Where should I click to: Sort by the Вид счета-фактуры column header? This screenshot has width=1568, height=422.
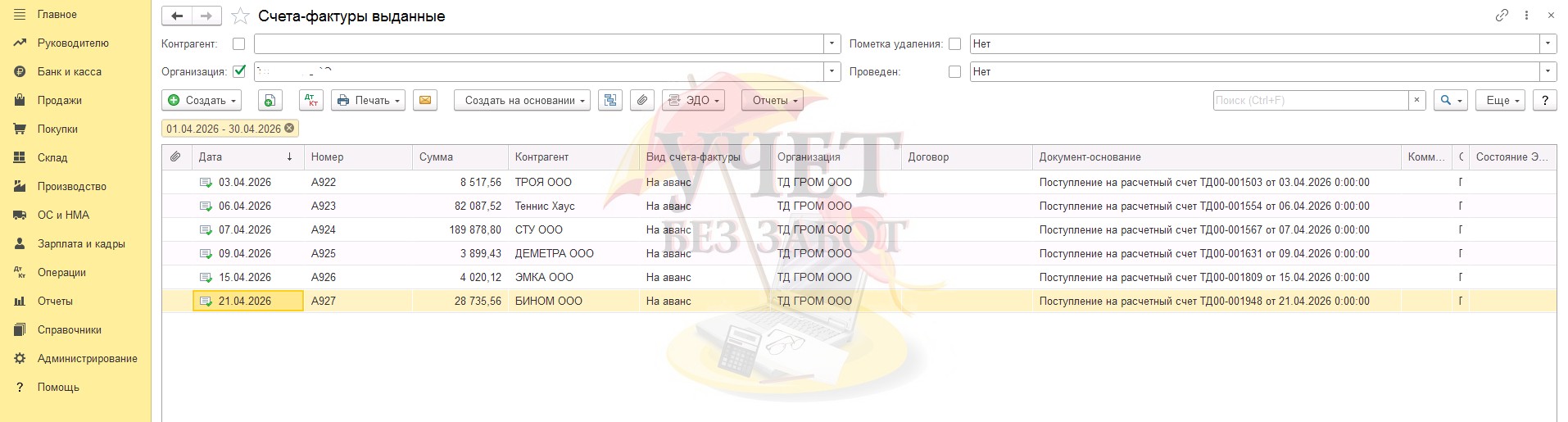[705, 157]
